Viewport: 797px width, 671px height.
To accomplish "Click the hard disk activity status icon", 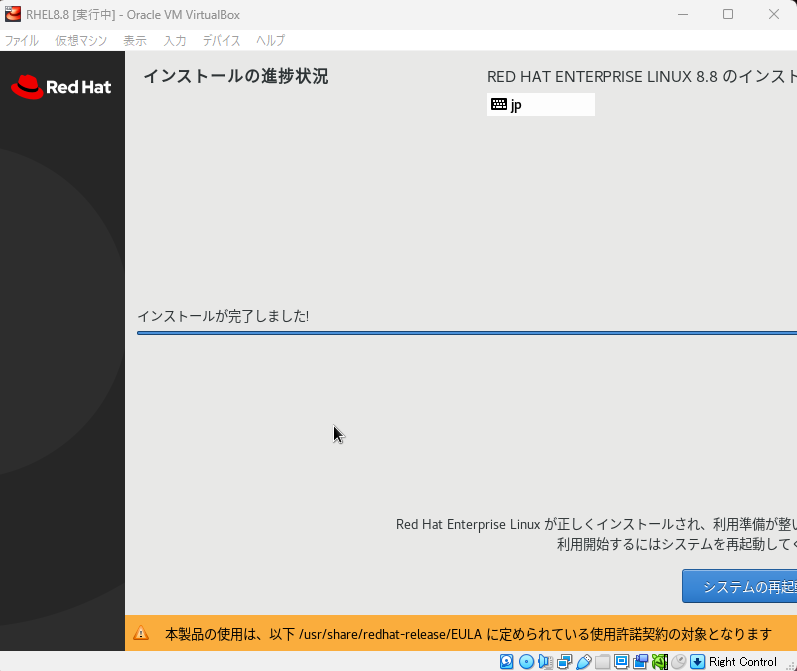I will (506, 661).
